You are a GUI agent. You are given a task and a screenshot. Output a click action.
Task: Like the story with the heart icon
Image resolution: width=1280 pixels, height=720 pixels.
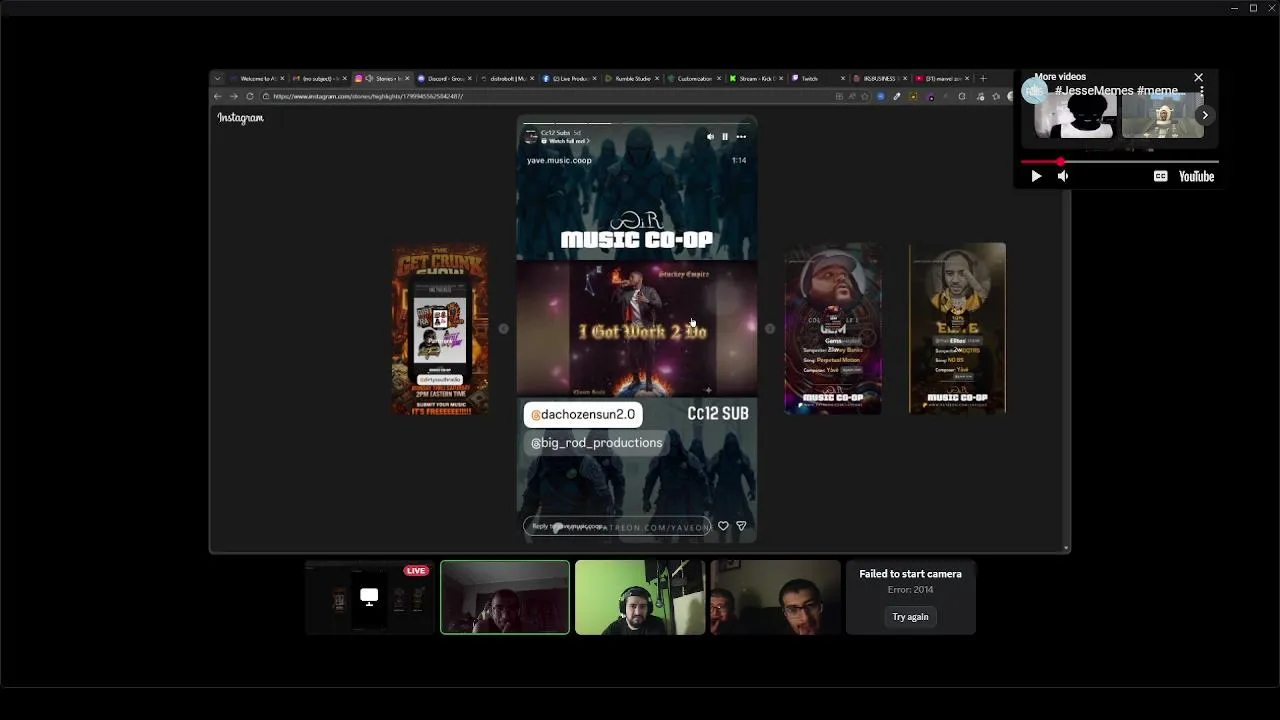tap(723, 526)
